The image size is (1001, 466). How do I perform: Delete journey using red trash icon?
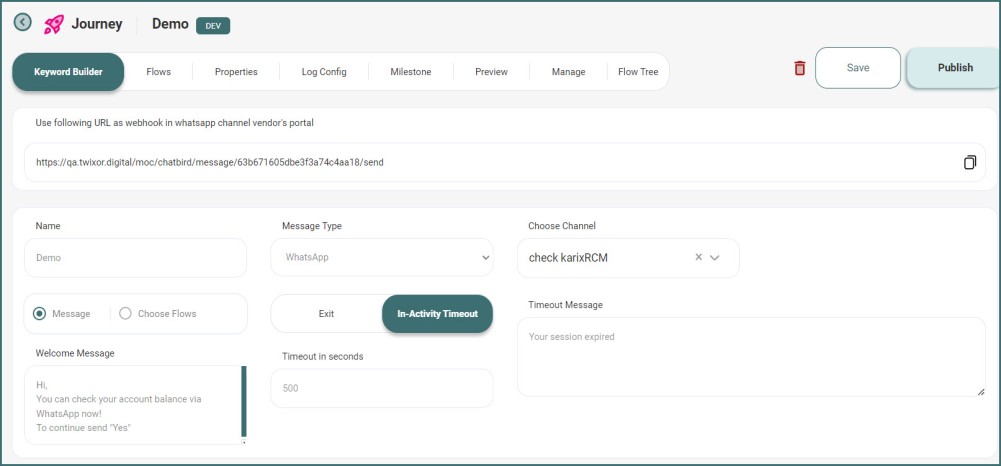pyautogui.click(x=799, y=68)
